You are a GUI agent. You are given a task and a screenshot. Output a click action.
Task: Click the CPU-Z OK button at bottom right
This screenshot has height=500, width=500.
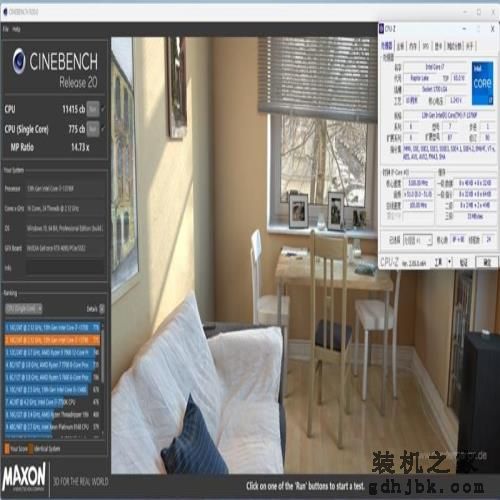pos(487,262)
